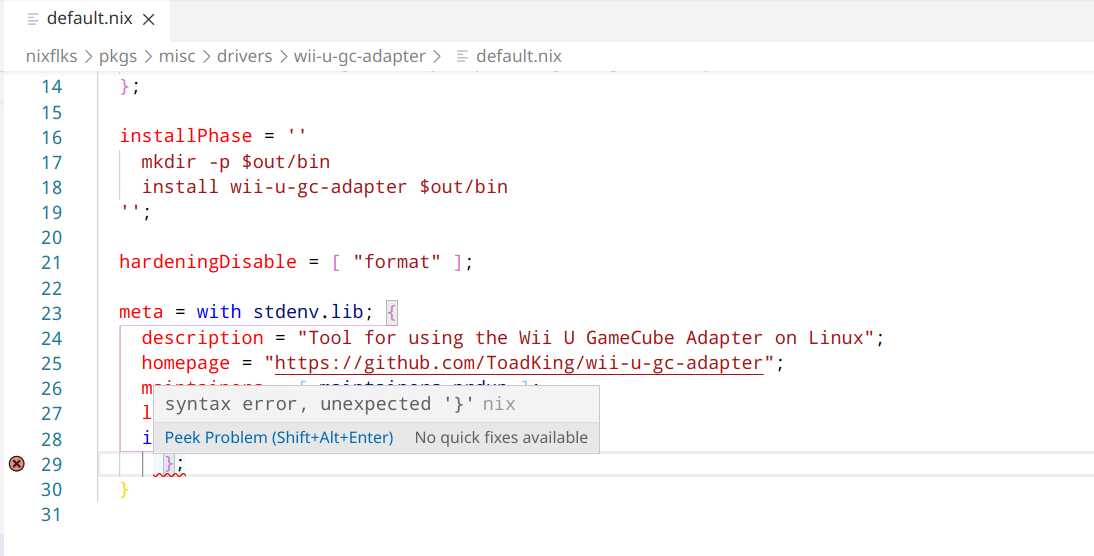Click the syntax error message text

click(x=320, y=404)
